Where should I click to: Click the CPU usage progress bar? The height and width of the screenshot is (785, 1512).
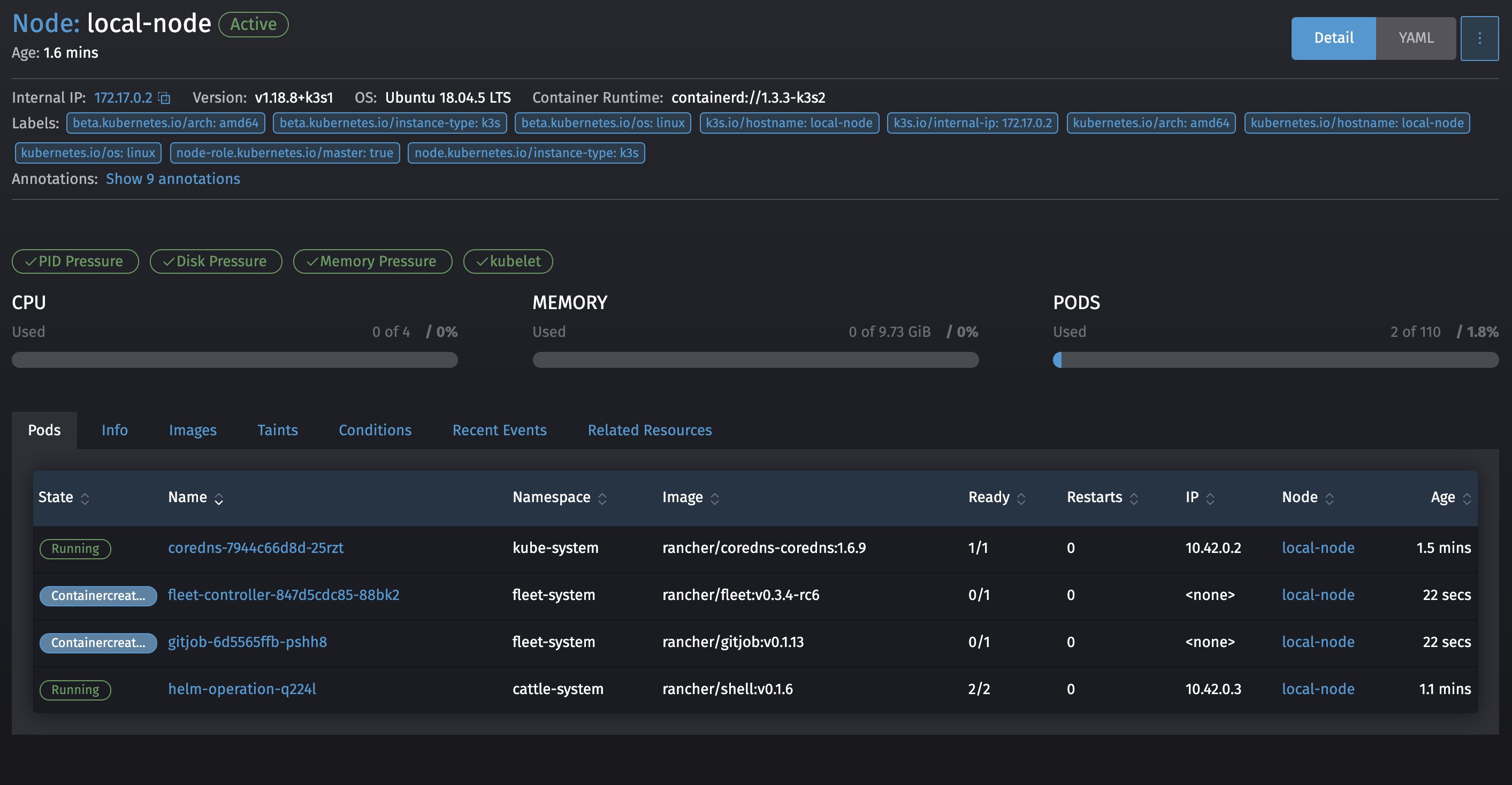click(234, 360)
